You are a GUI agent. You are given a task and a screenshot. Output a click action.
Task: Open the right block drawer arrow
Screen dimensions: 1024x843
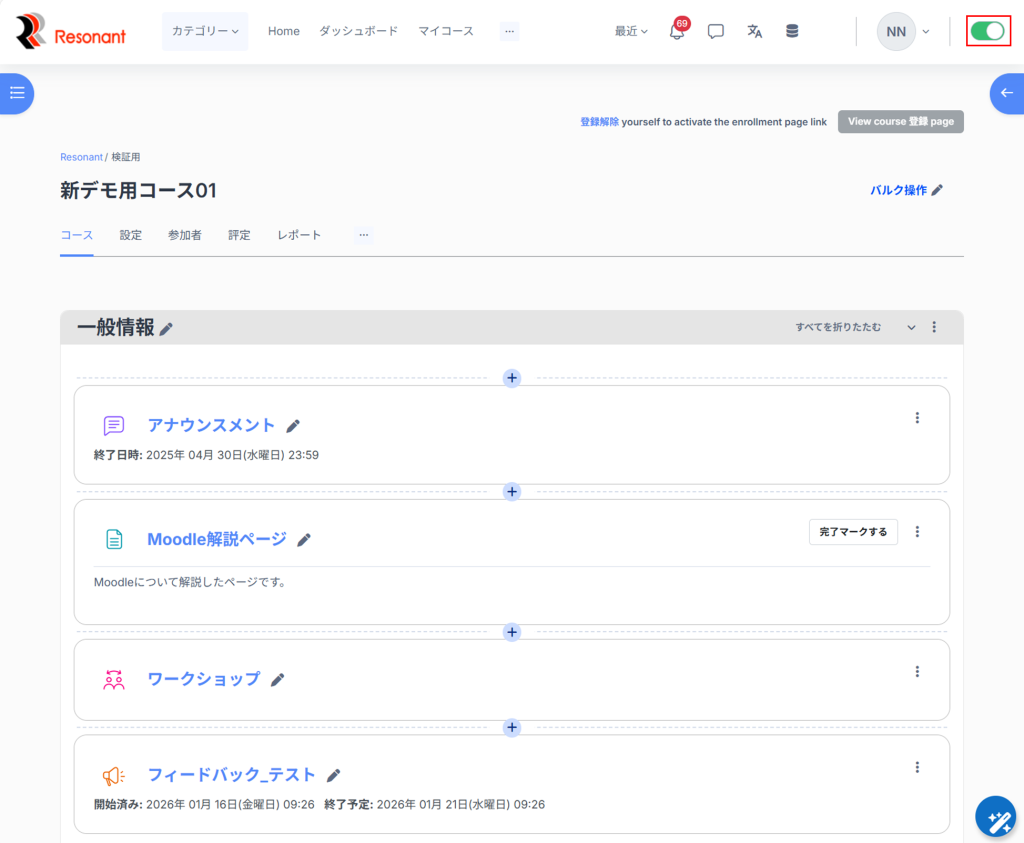click(1006, 93)
